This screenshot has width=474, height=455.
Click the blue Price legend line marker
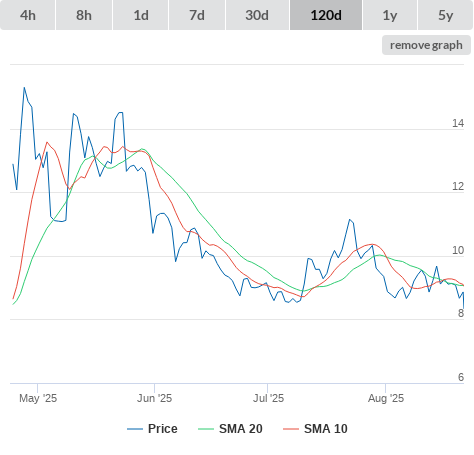(135, 429)
